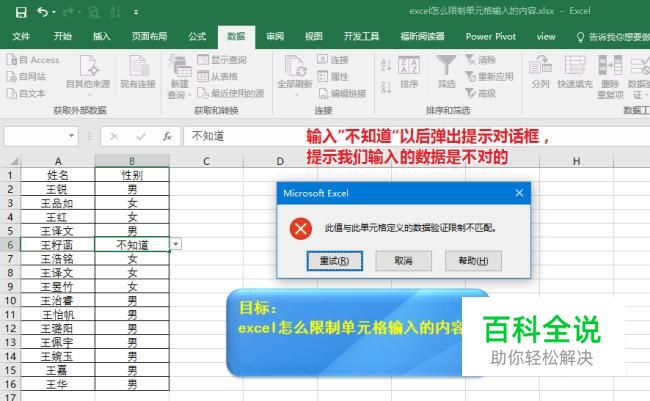Click cell containing 王浩铭

pyautogui.click(x=58, y=259)
